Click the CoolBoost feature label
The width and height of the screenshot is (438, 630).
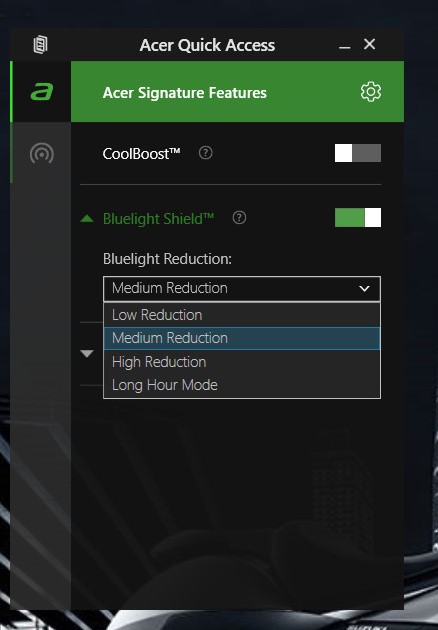click(x=141, y=153)
